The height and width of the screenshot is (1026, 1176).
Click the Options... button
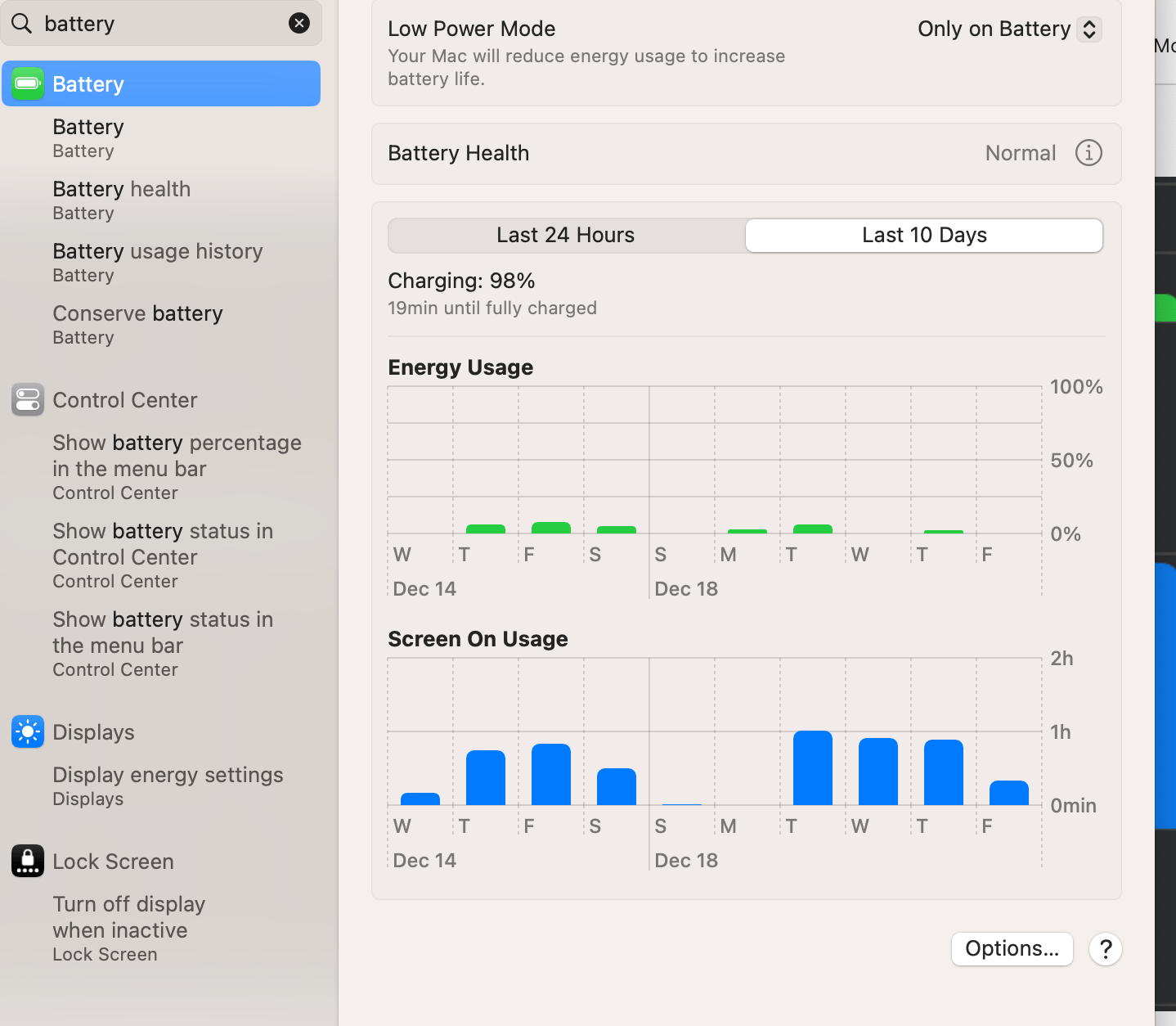pyautogui.click(x=1012, y=949)
